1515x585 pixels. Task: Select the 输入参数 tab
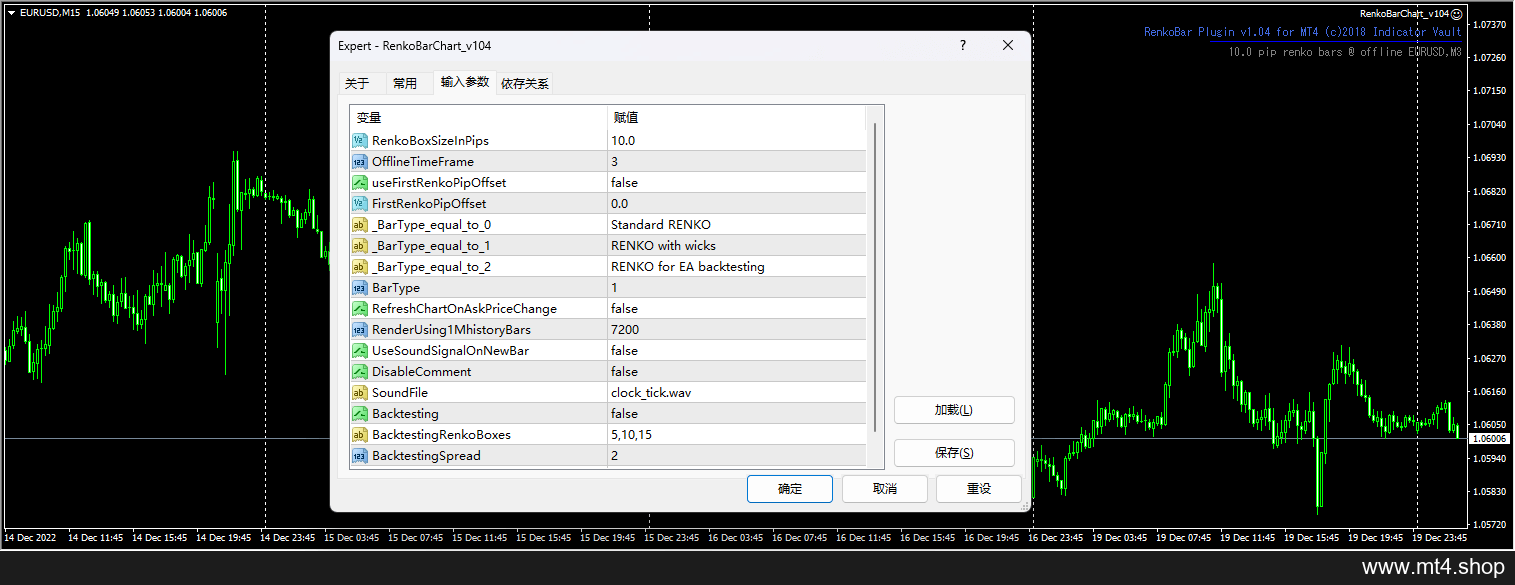465,83
